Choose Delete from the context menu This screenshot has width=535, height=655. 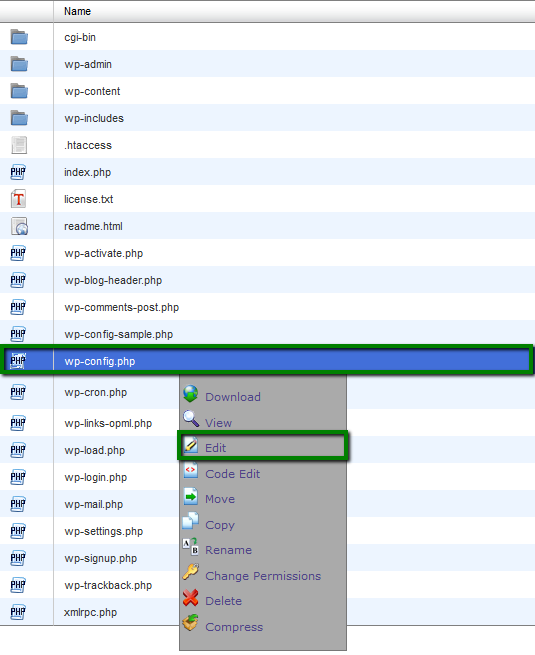point(223,601)
